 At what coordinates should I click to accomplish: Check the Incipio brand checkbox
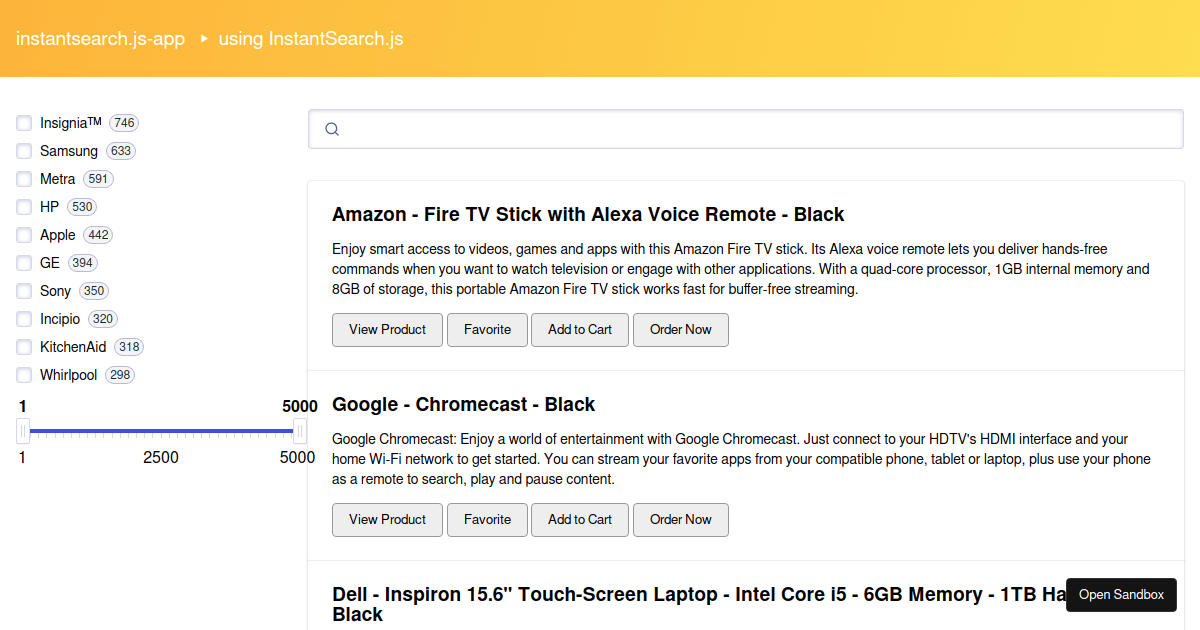[23, 318]
